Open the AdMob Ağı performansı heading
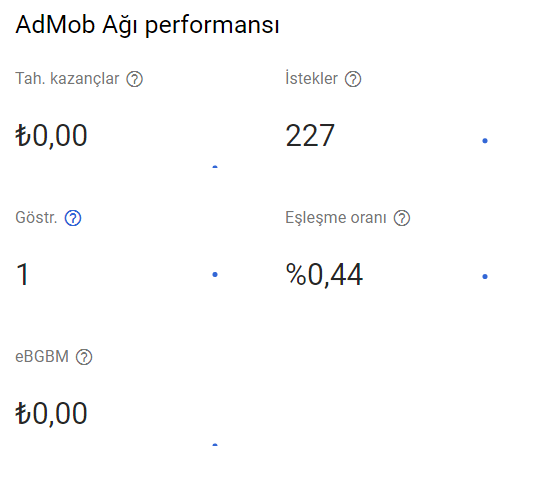This screenshot has width=541, height=477. (x=147, y=26)
